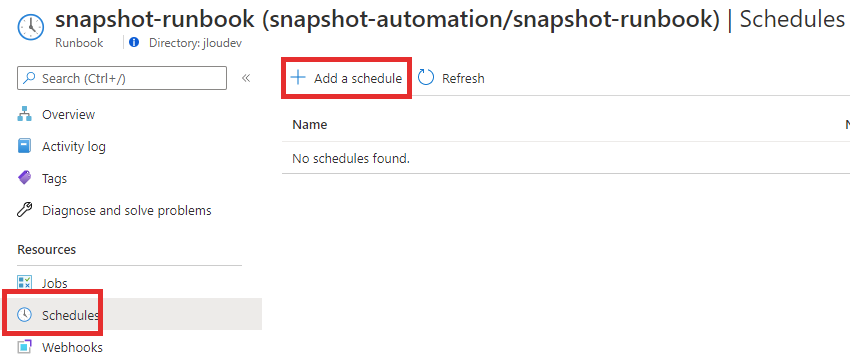Click the purple Tags icon
Viewport: 850px width, 360px height.
(25, 178)
